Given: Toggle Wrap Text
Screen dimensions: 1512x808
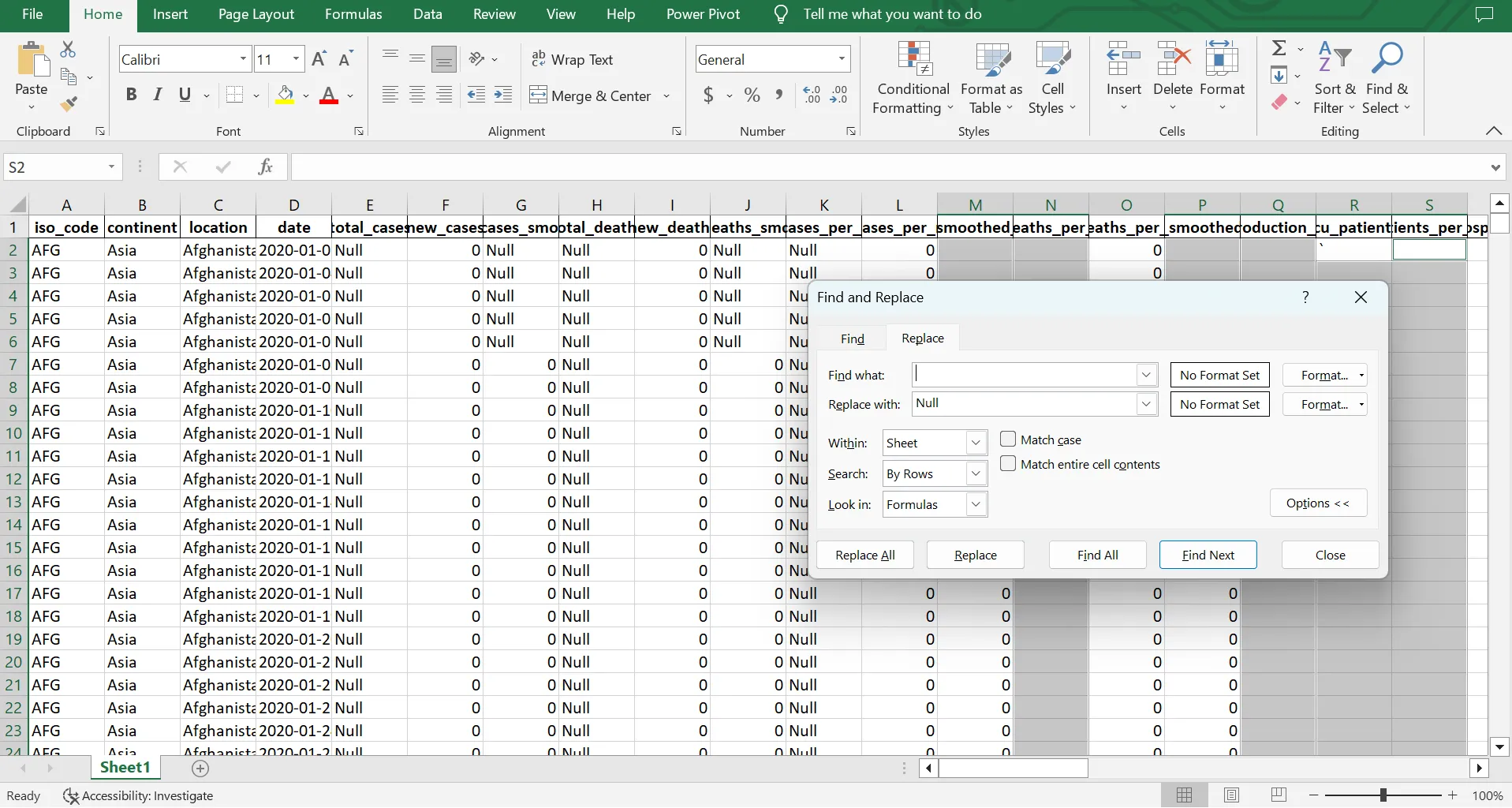Looking at the screenshot, I should click(572, 60).
